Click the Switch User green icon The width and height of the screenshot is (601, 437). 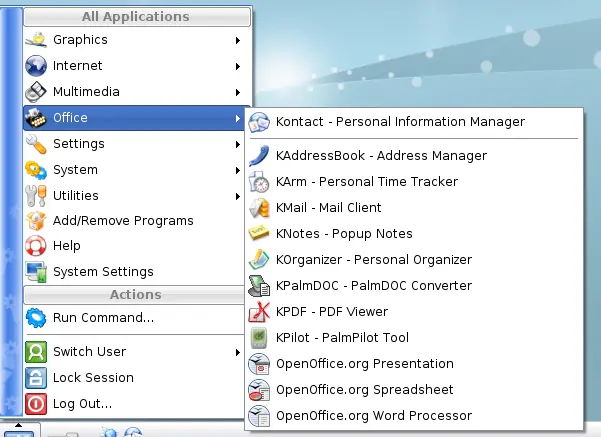point(36,352)
